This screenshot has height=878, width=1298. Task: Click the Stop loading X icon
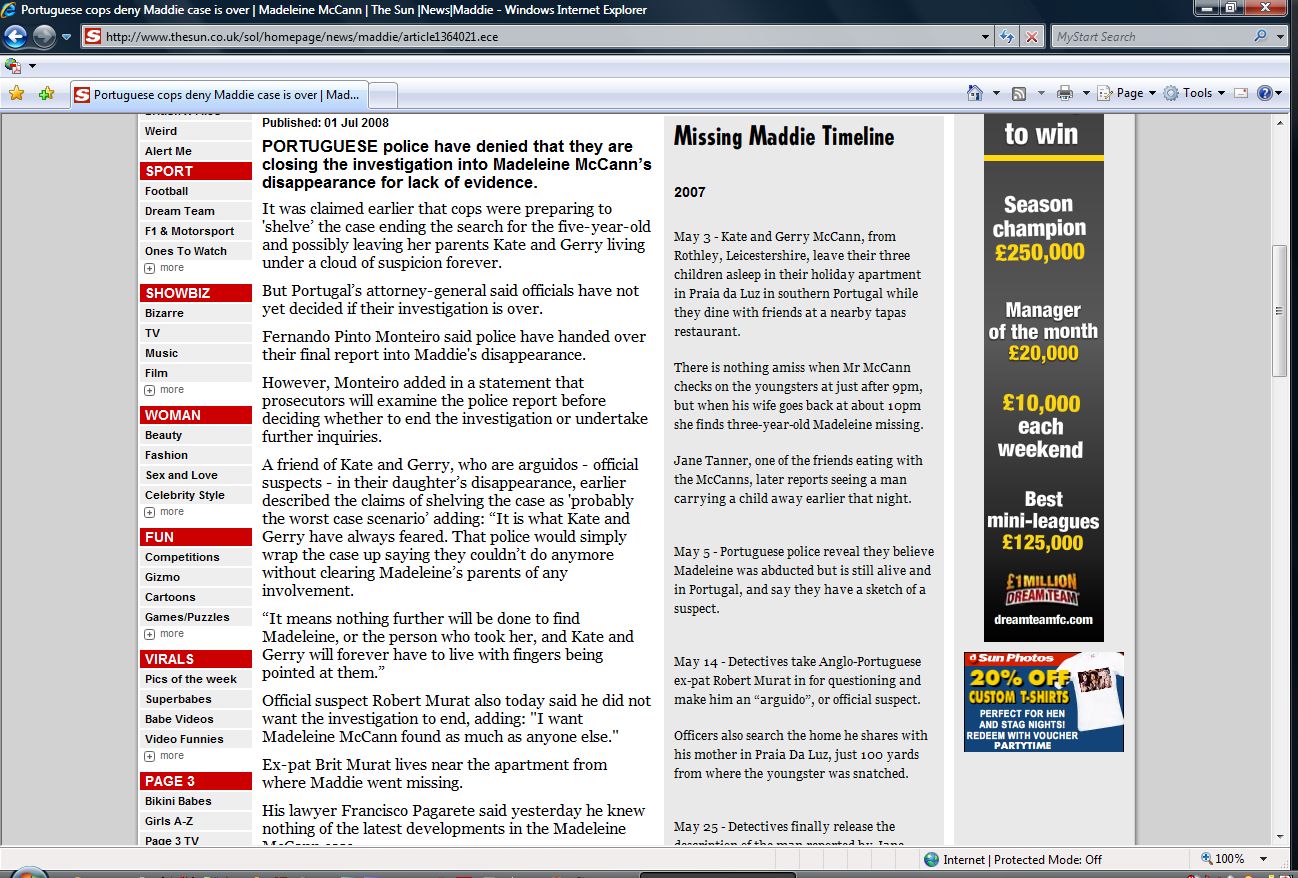(1032, 37)
